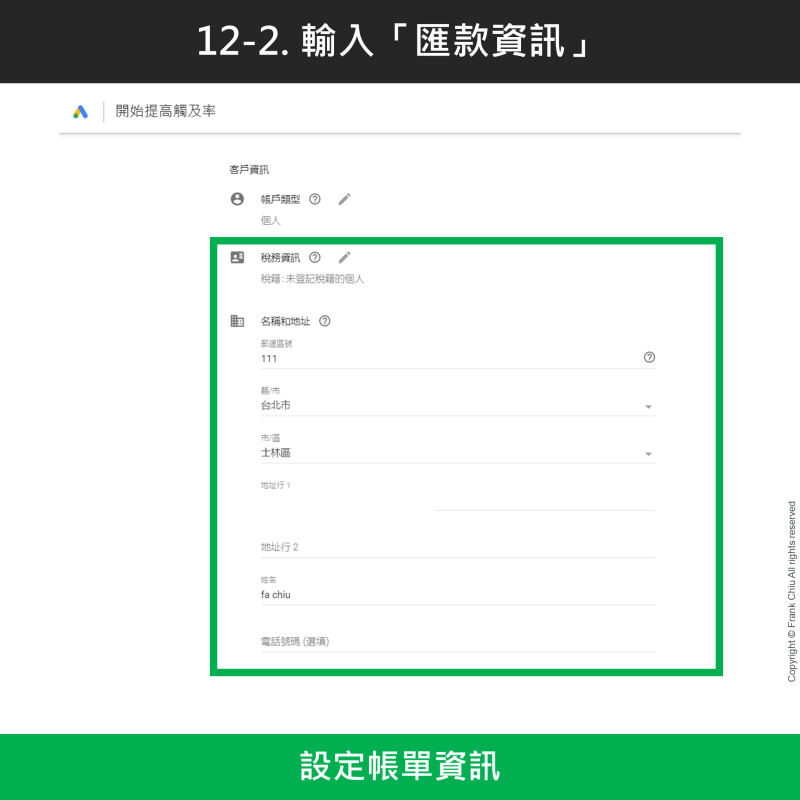Edit 帳戶類型 with pencil icon

click(x=344, y=199)
